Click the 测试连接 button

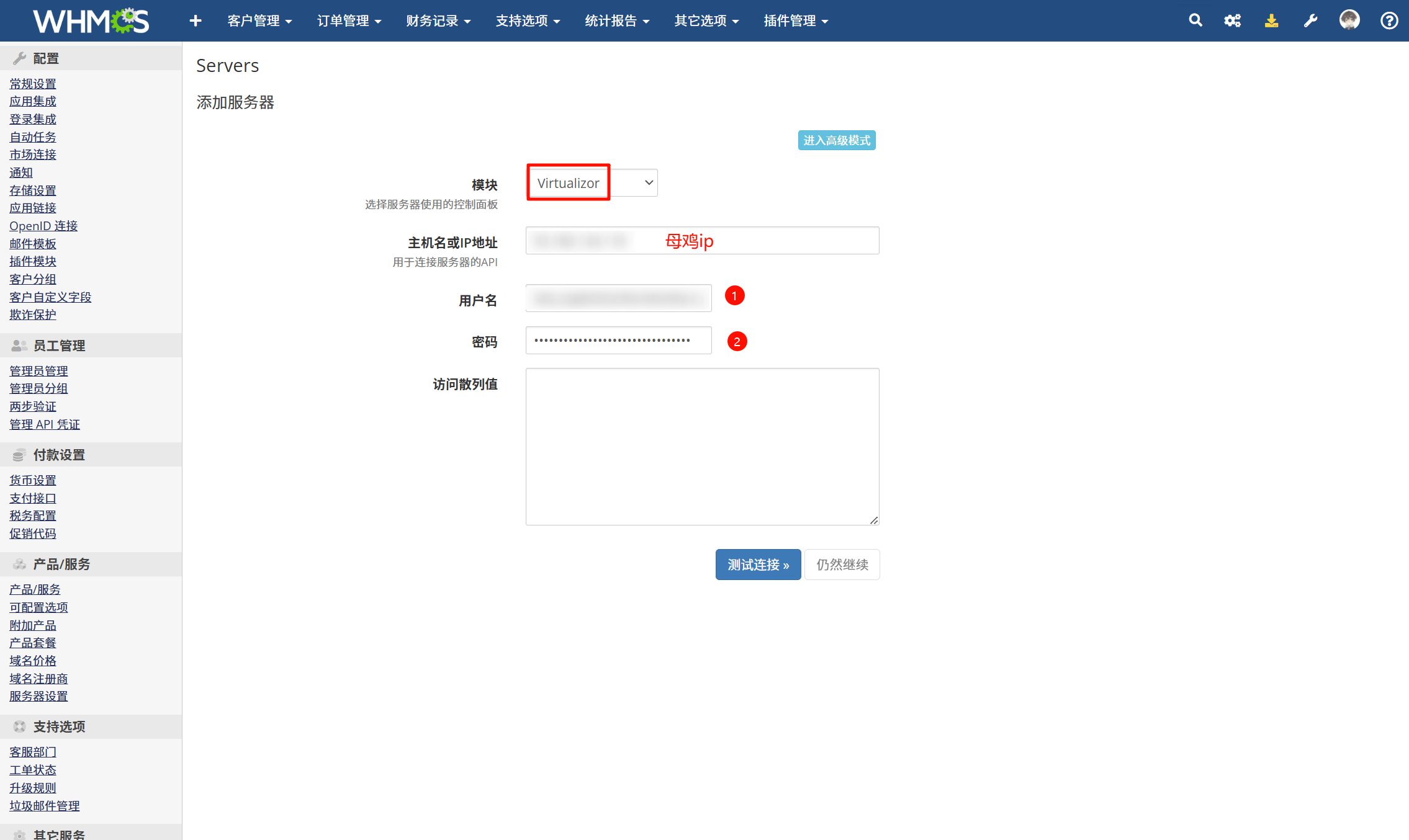[x=758, y=565]
